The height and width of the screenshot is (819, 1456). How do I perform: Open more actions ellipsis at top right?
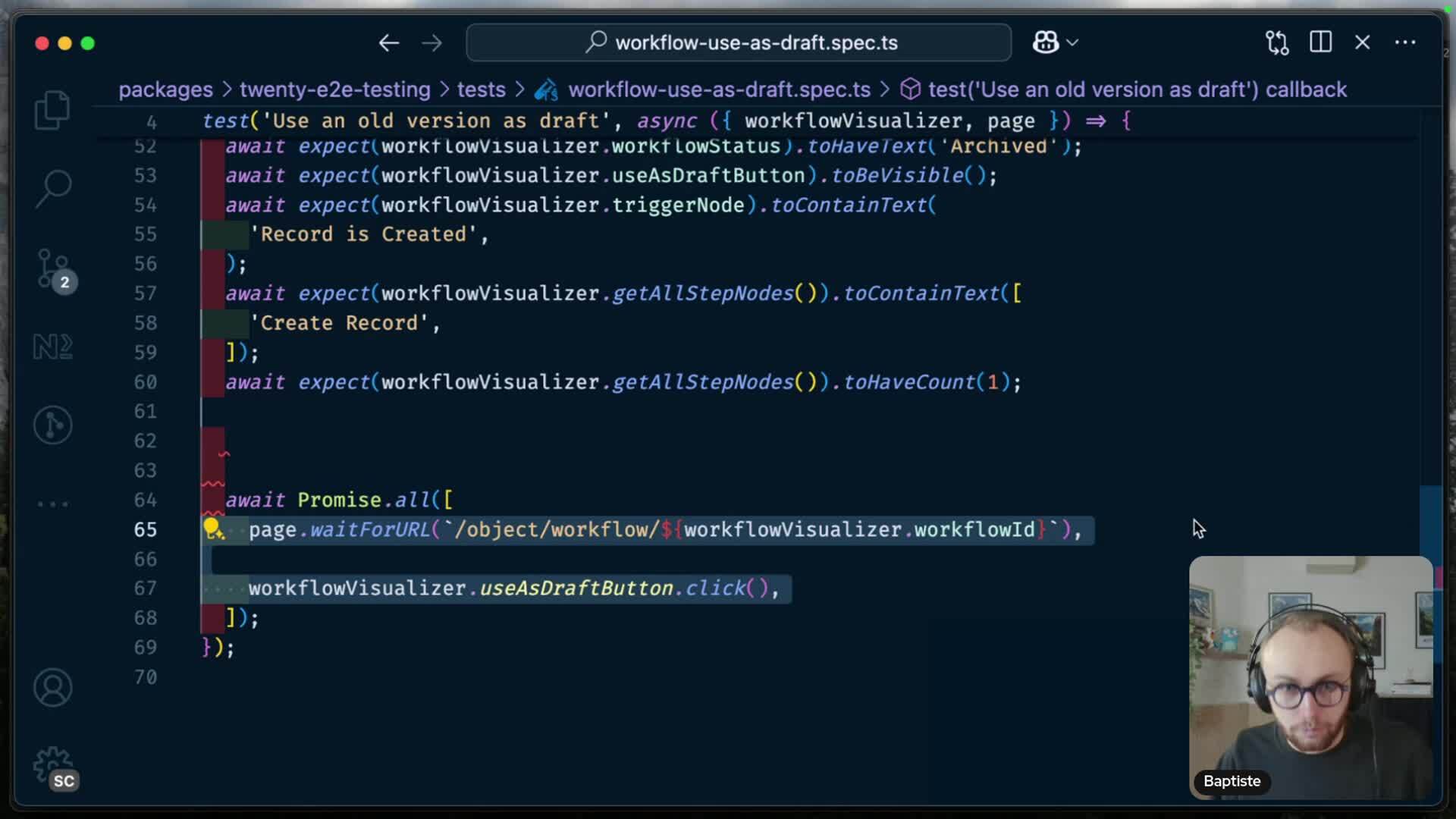1405,42
